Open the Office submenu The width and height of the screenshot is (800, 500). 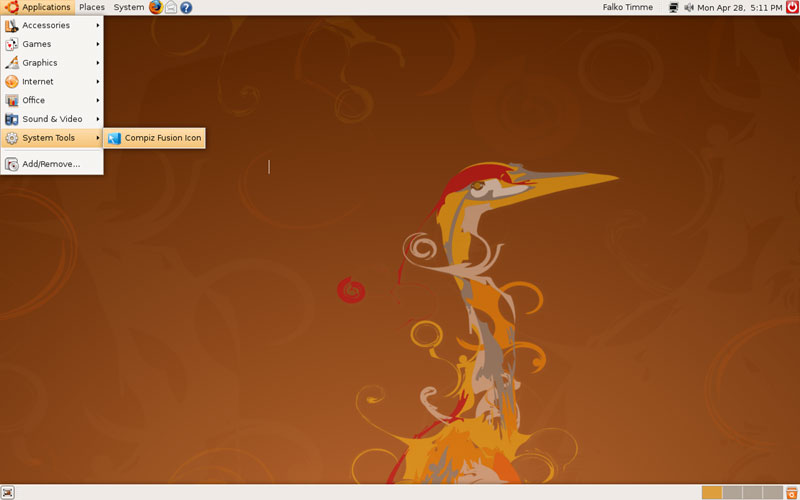pos(52,100)
